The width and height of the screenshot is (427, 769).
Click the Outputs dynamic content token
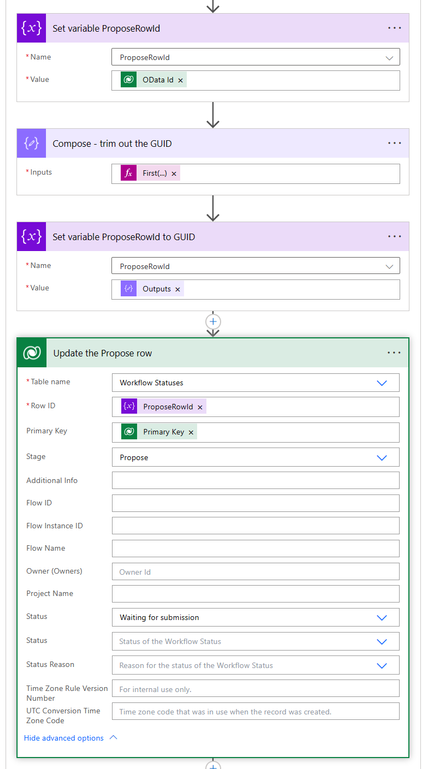coord(152,289)
